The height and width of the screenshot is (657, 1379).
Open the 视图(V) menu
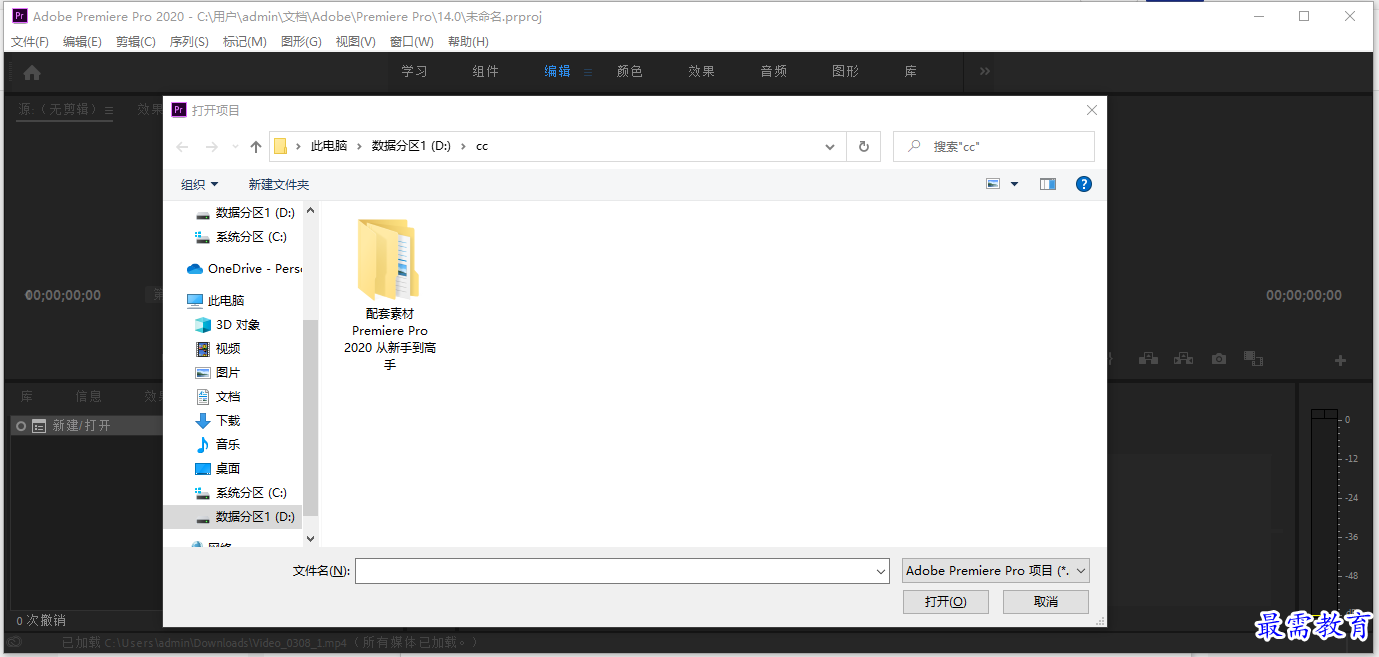pyautogui.click(x=355, y=41)
